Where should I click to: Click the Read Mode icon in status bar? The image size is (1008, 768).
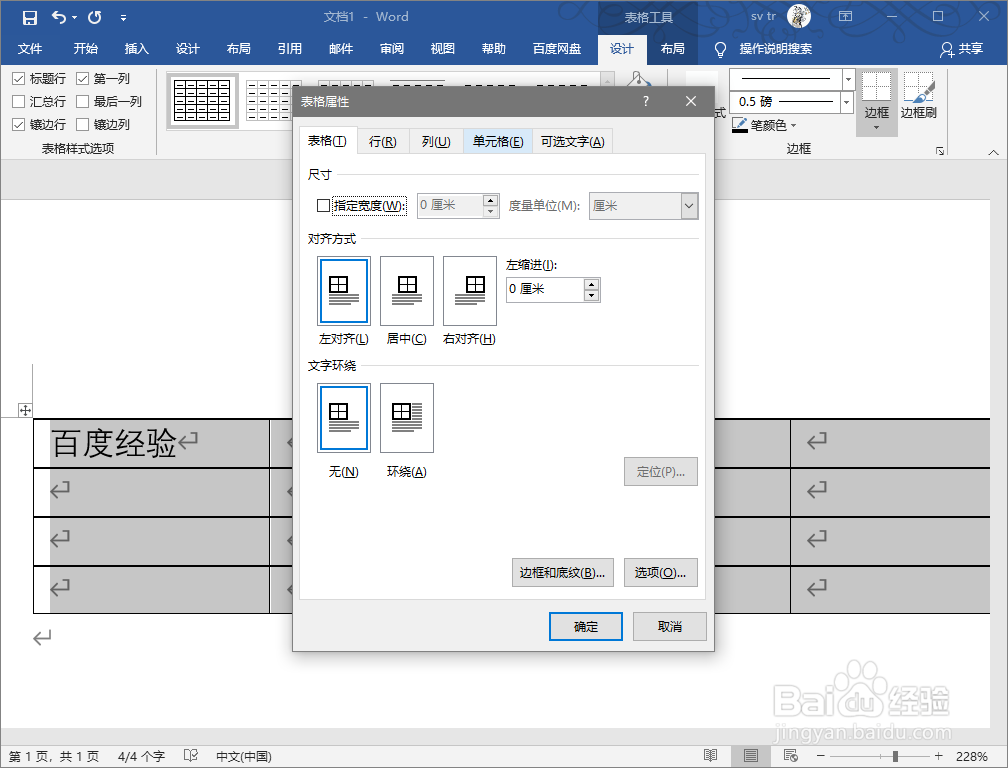(712, 756)
